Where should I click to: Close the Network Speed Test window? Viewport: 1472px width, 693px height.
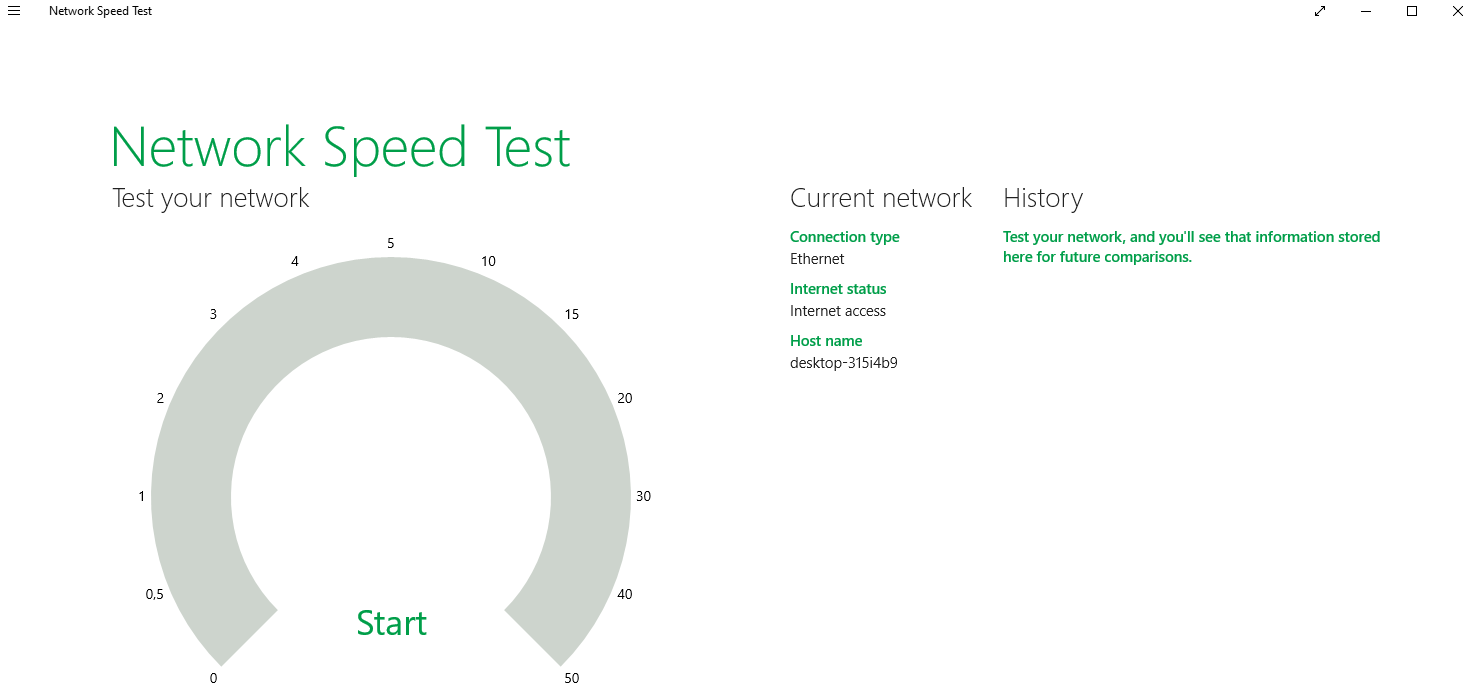pyautogui.click(x=1457, y=11)
